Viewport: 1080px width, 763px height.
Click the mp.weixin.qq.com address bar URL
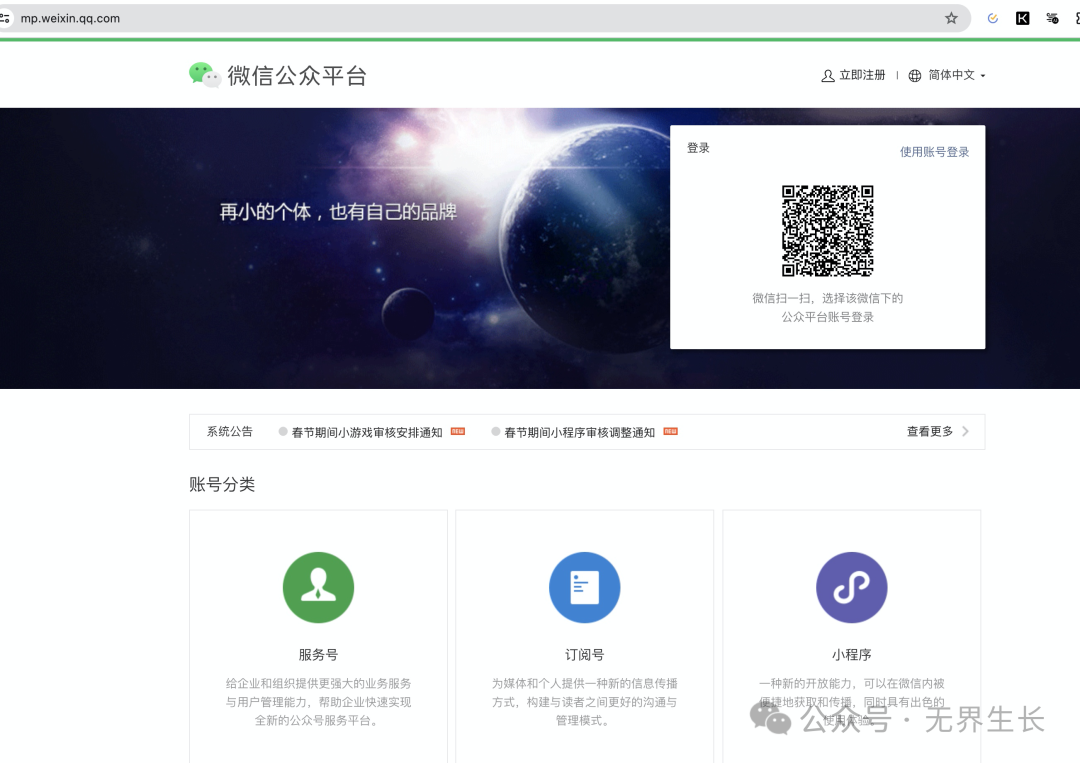[70, 19]
